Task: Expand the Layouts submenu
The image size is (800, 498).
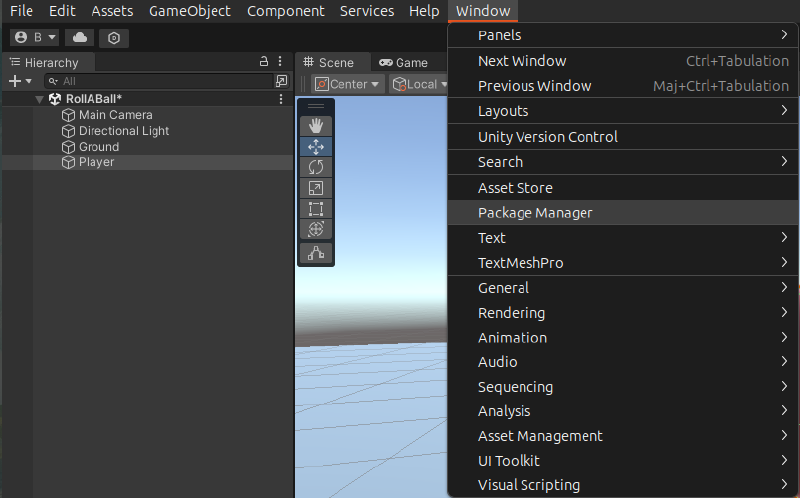Action: pyautogui.click(x=623, y=111)
